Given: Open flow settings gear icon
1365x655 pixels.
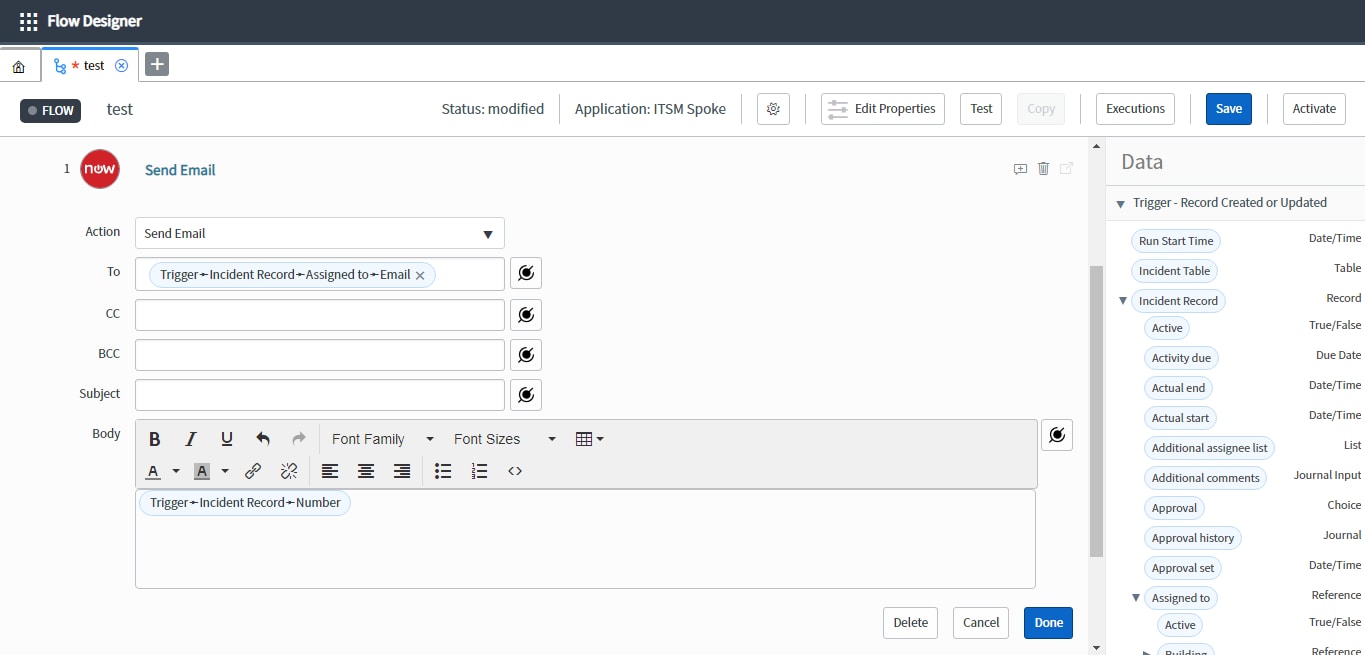Looking at the screenshot, I should click(773, 109).
